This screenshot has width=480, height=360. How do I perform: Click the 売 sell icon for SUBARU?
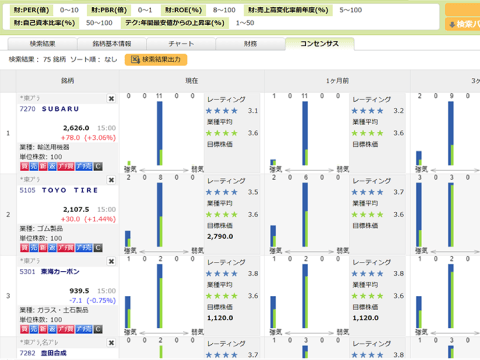(x=34, y=166)
